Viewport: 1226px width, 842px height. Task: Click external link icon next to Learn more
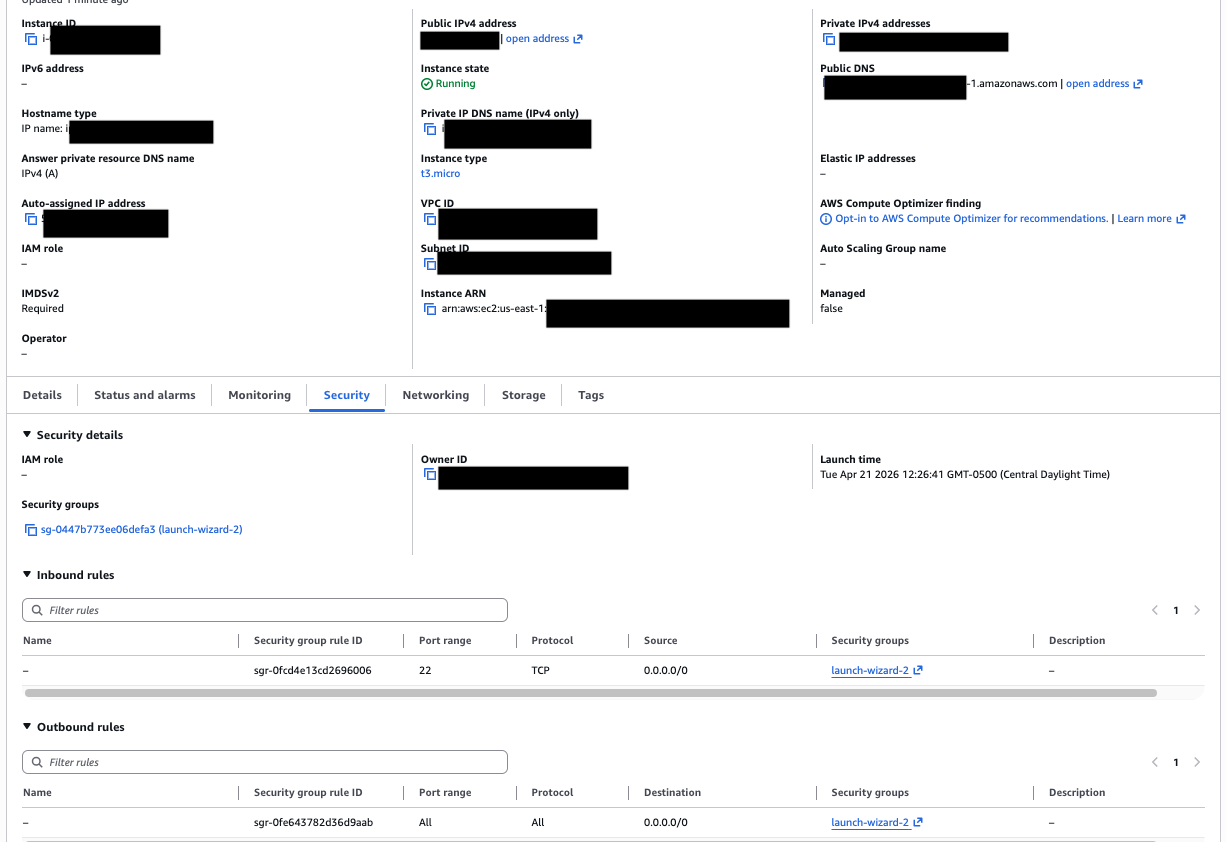(x=1181, y=219)
